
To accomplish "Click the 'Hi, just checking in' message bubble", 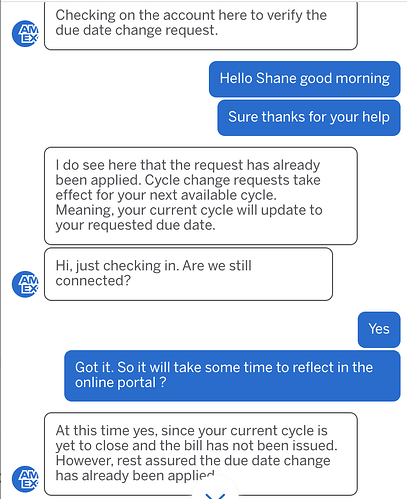I will pyautogui.click(x=188, y=274).
